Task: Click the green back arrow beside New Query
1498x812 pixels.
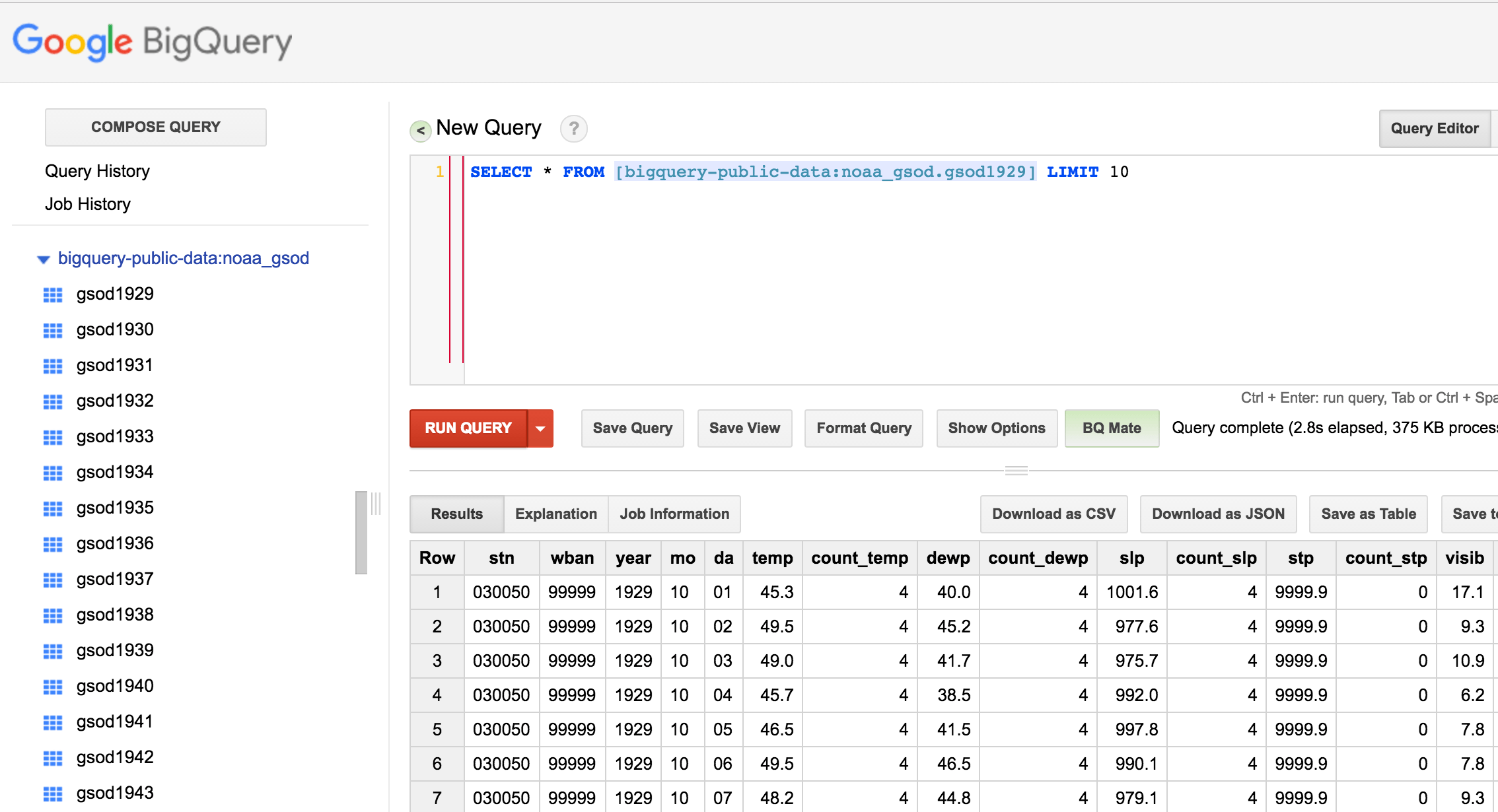Action: 421,131
